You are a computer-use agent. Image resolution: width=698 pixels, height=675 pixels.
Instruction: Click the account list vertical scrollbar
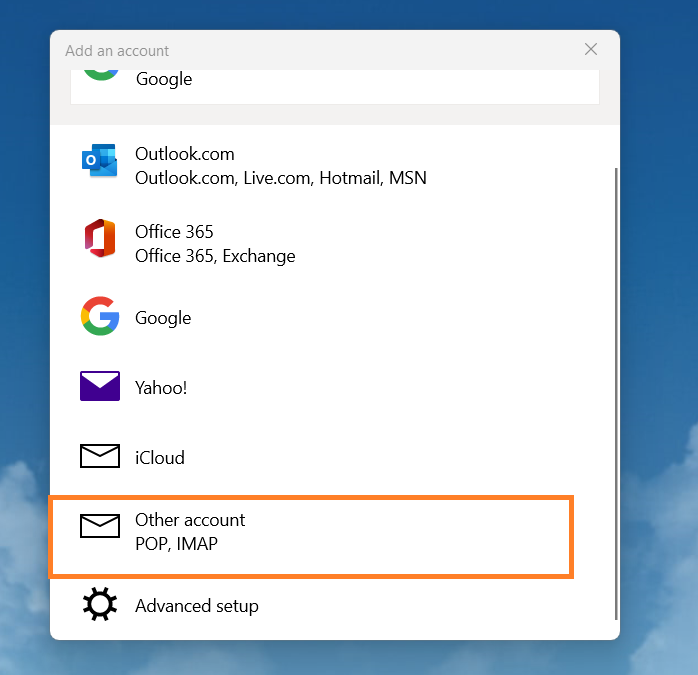[616, 394]
